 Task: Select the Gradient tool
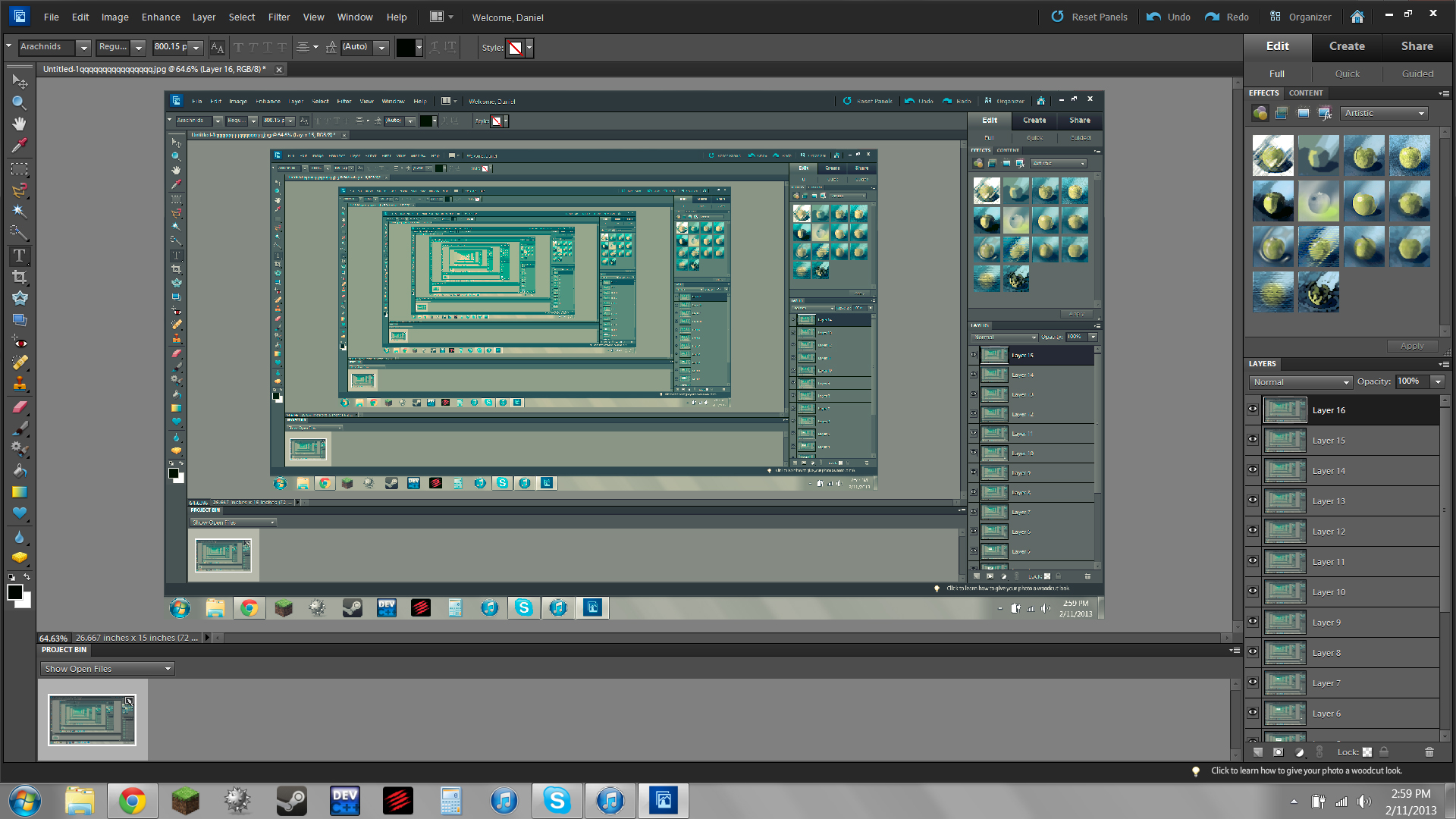point(20,491)
